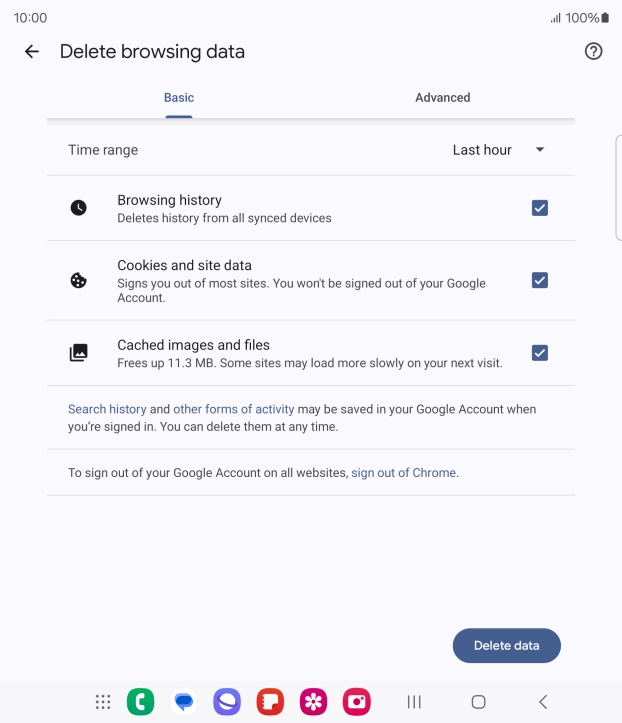Screen dimensions: 622x723
Task: Open the red flower Gallery app
Action: tap(314, 702)
